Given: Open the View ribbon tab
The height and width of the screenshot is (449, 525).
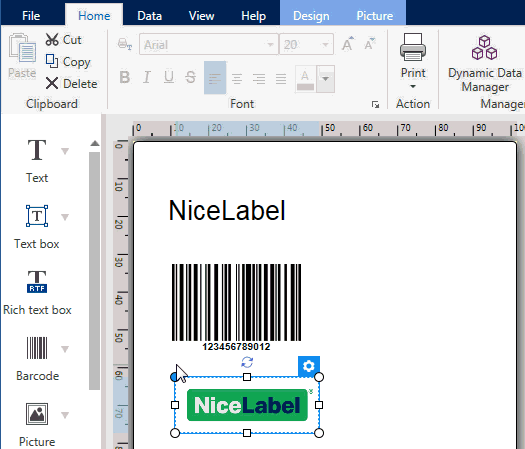Looking at the screenshot, I should [x=202, y=16].
